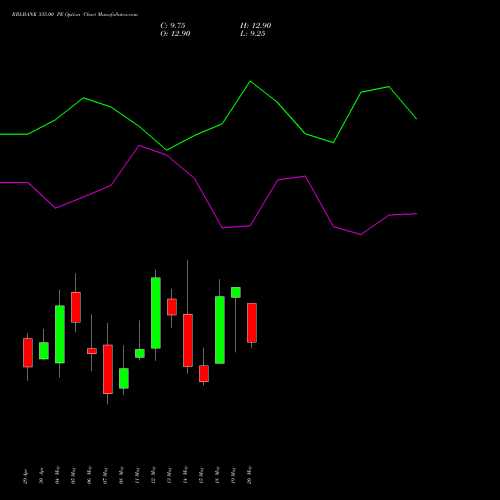Click the small green candle above 11 May
The width and height of the screenshot is (500, 500).
(140, 353)
